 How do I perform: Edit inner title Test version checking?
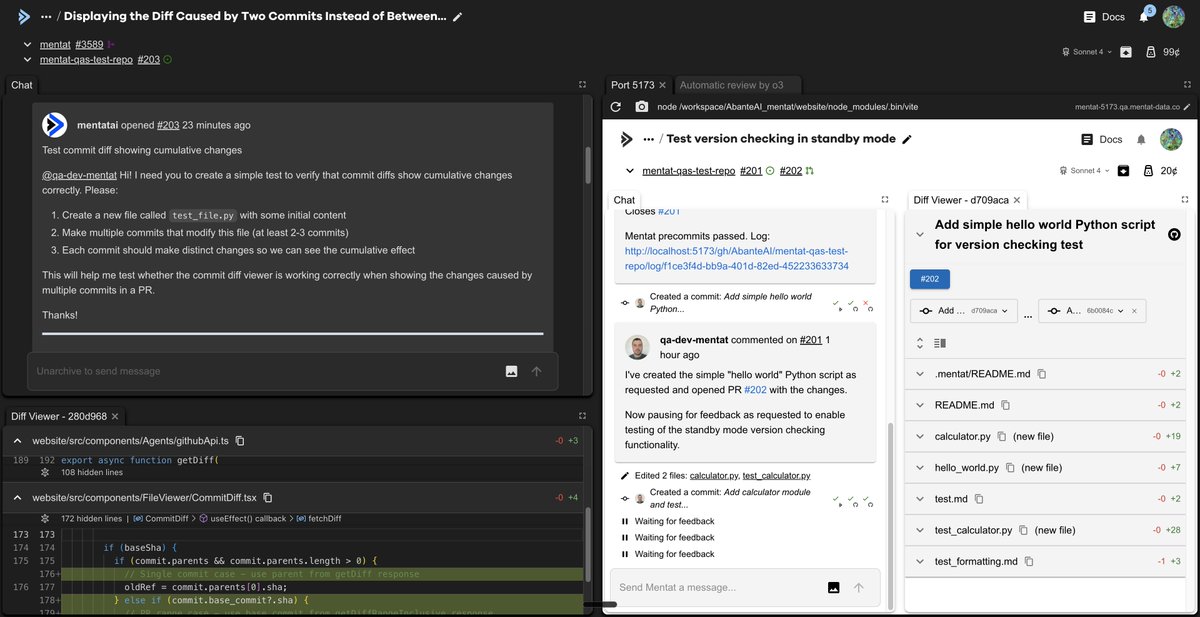coord(907,139)
